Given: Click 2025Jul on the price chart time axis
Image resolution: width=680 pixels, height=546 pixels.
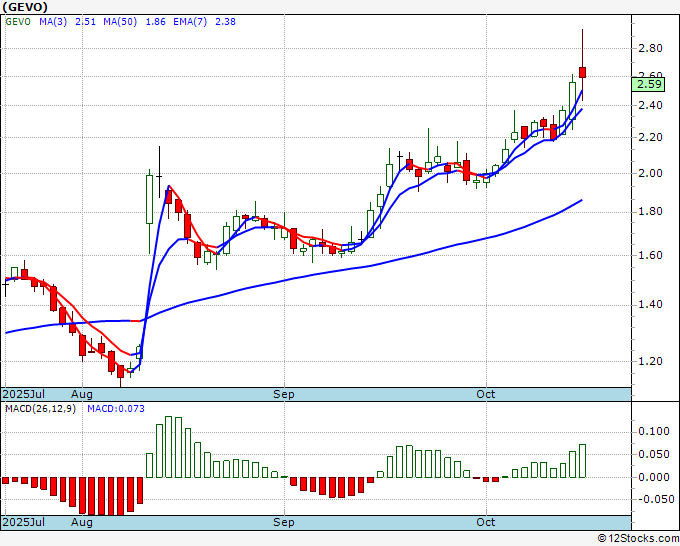Looking at the screenshot, I should [x=24, y=394].
